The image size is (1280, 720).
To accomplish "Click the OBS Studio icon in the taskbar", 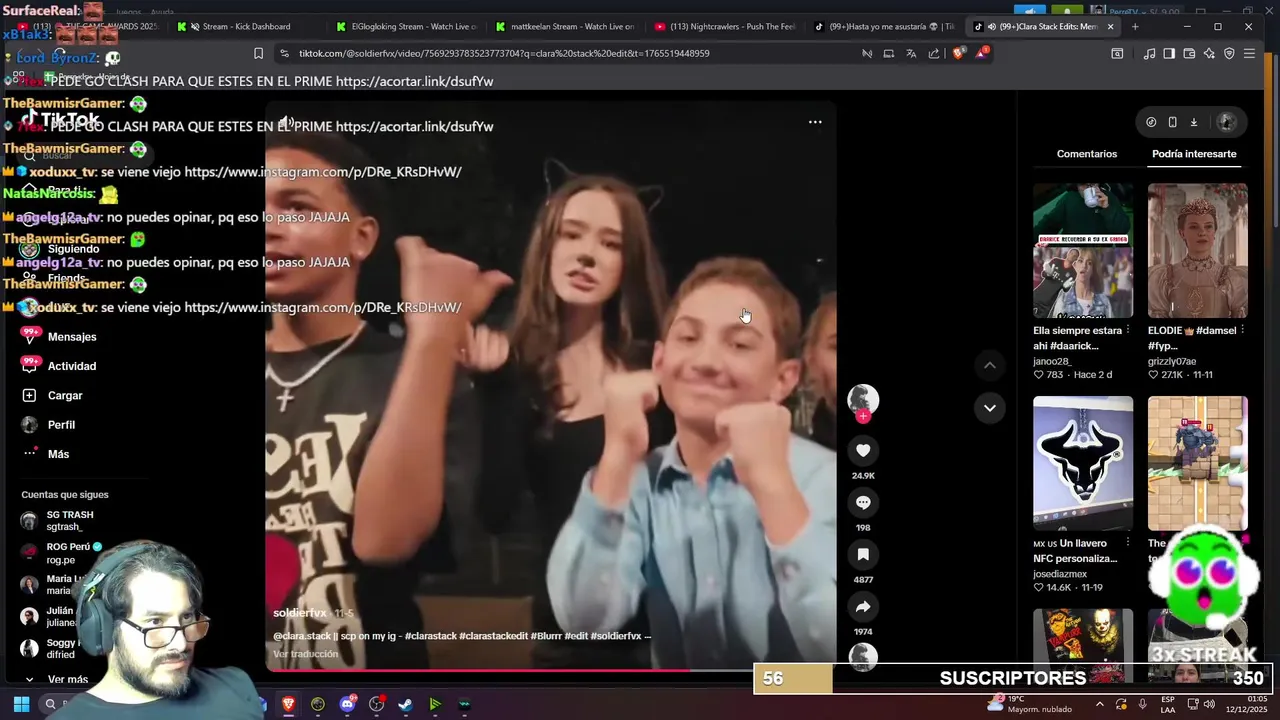I will point(376,704).
